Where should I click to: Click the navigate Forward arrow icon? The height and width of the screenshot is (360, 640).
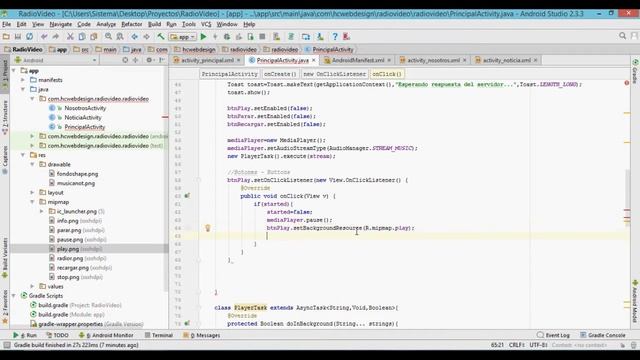click(x=146, y=37)
